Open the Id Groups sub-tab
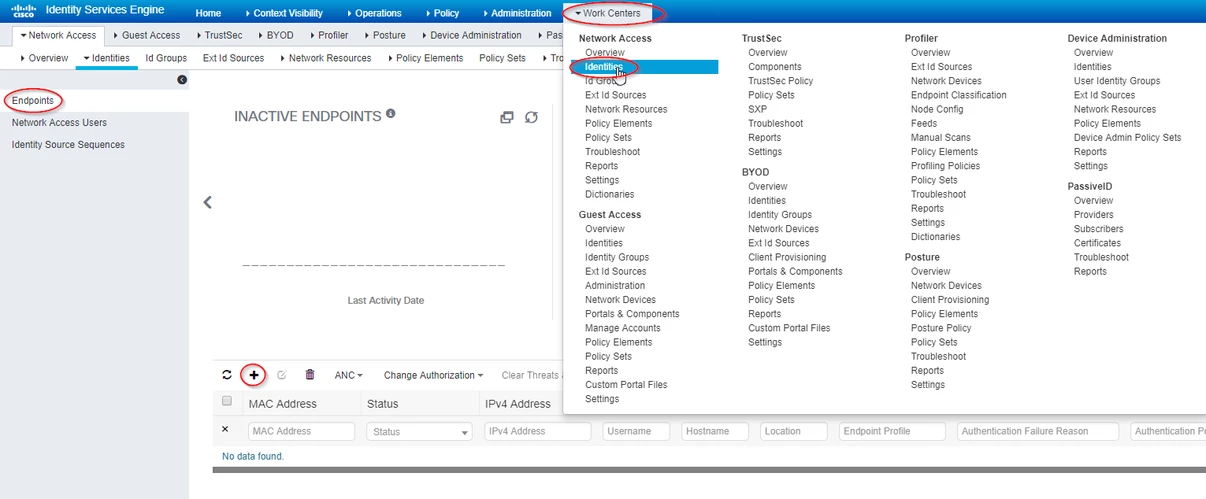This screenshot has height=499, width=1206. [166, 58]
